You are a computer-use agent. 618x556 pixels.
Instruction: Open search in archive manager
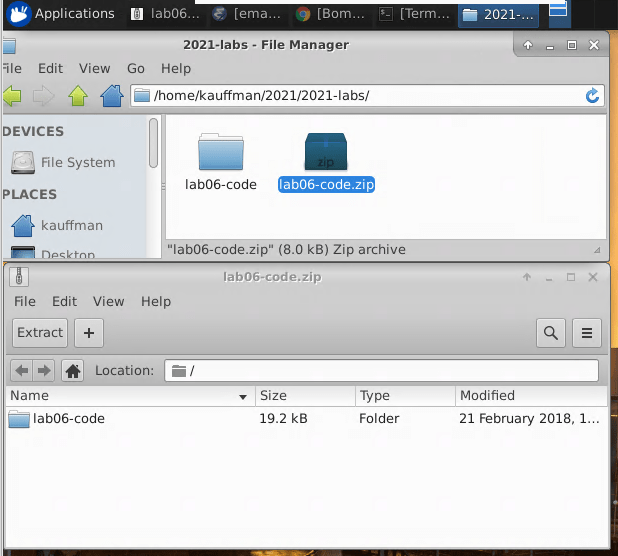point(551,333)
